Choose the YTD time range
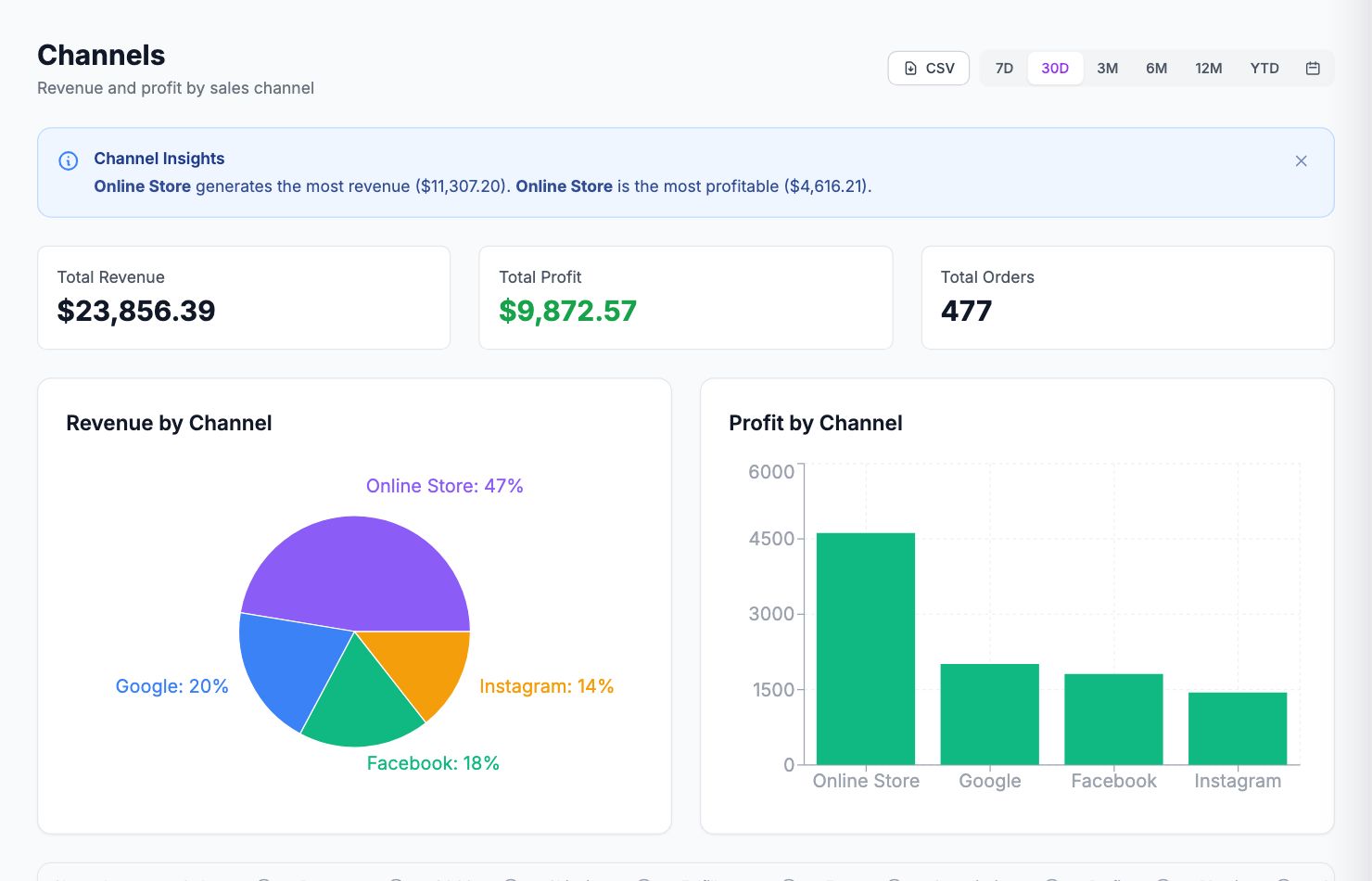The height and width of the screenshot is (881, 1372). pyautogui.click(x=1264, y=68)
